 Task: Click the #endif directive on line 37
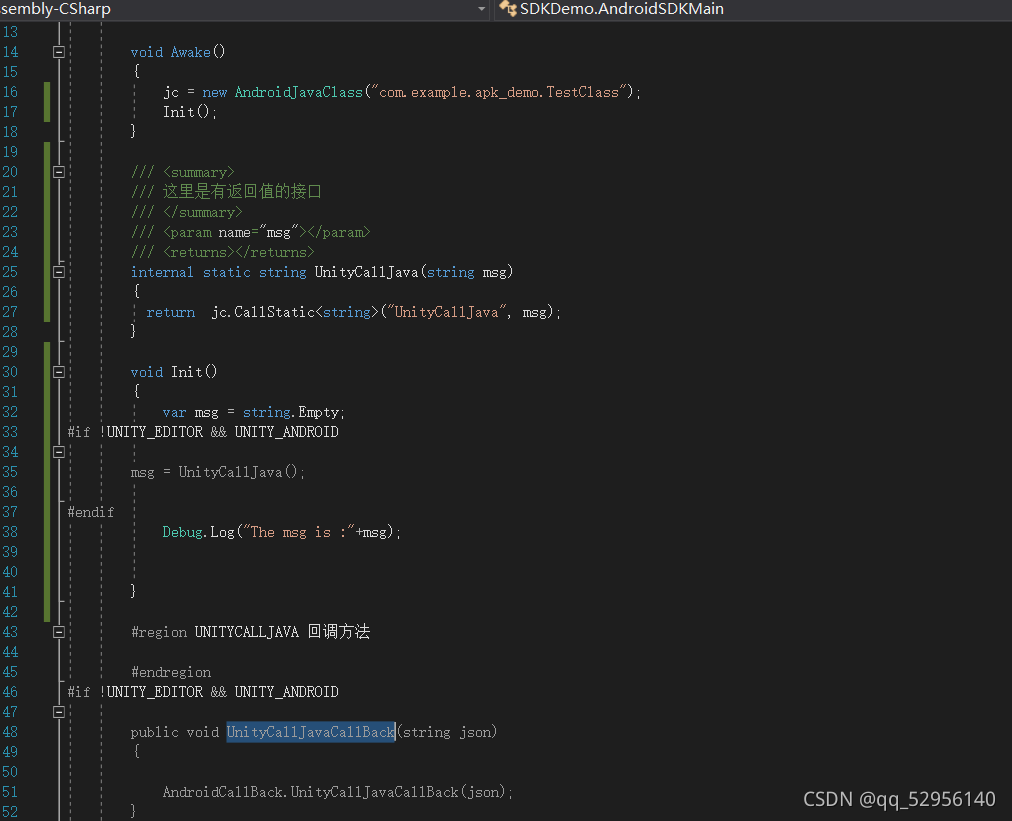(91, 512)
